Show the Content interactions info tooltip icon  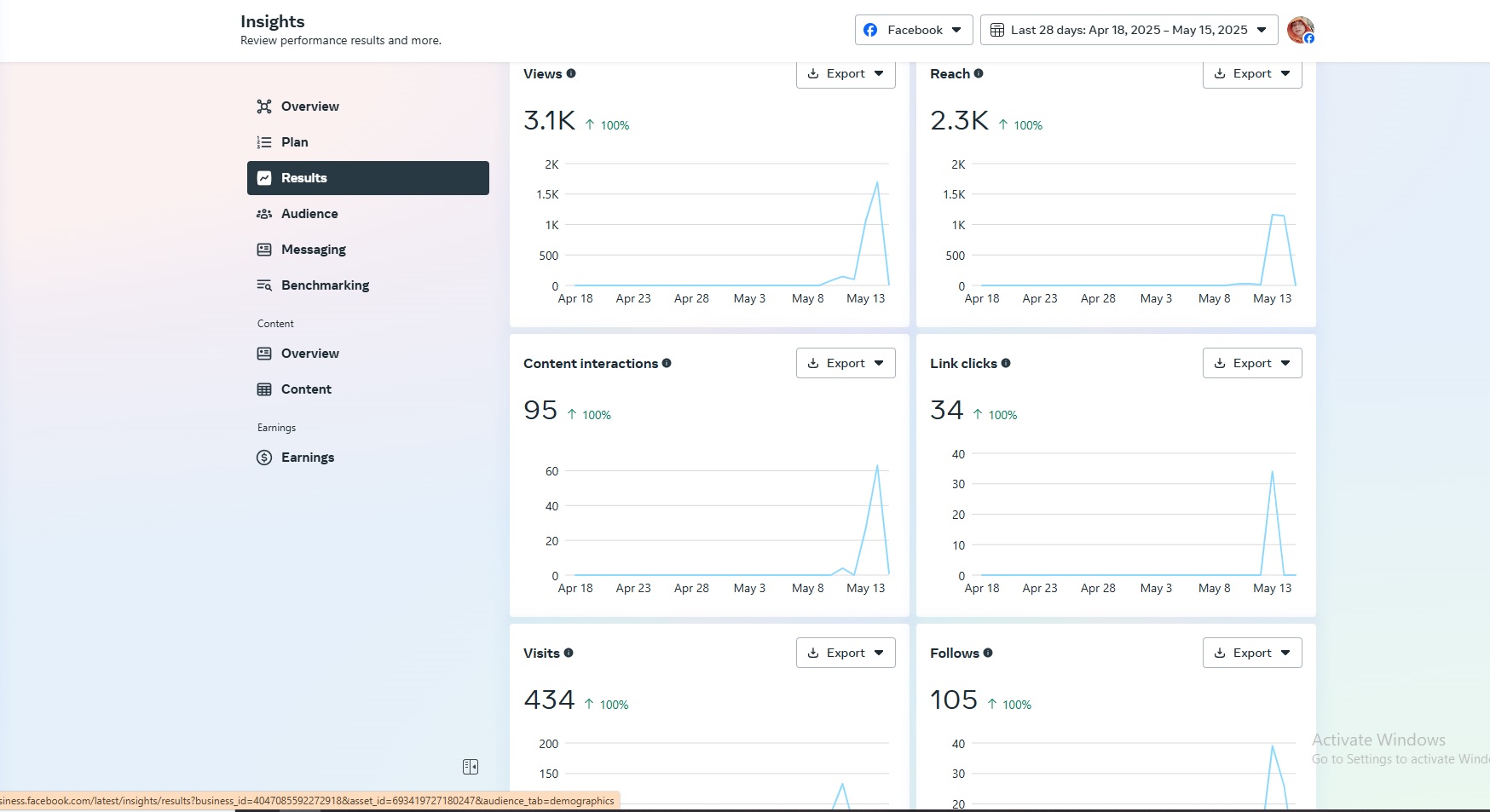(x=667, y=363)
